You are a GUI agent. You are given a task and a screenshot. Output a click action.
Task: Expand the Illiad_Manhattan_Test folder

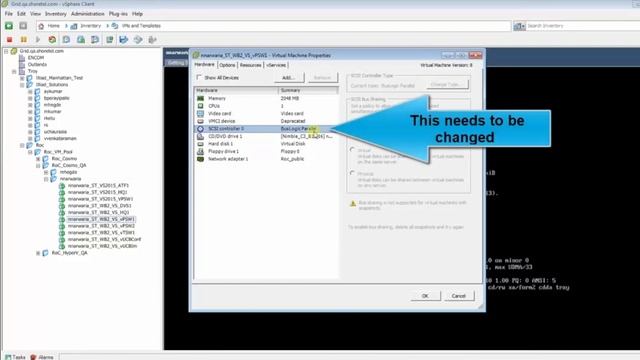22,78
